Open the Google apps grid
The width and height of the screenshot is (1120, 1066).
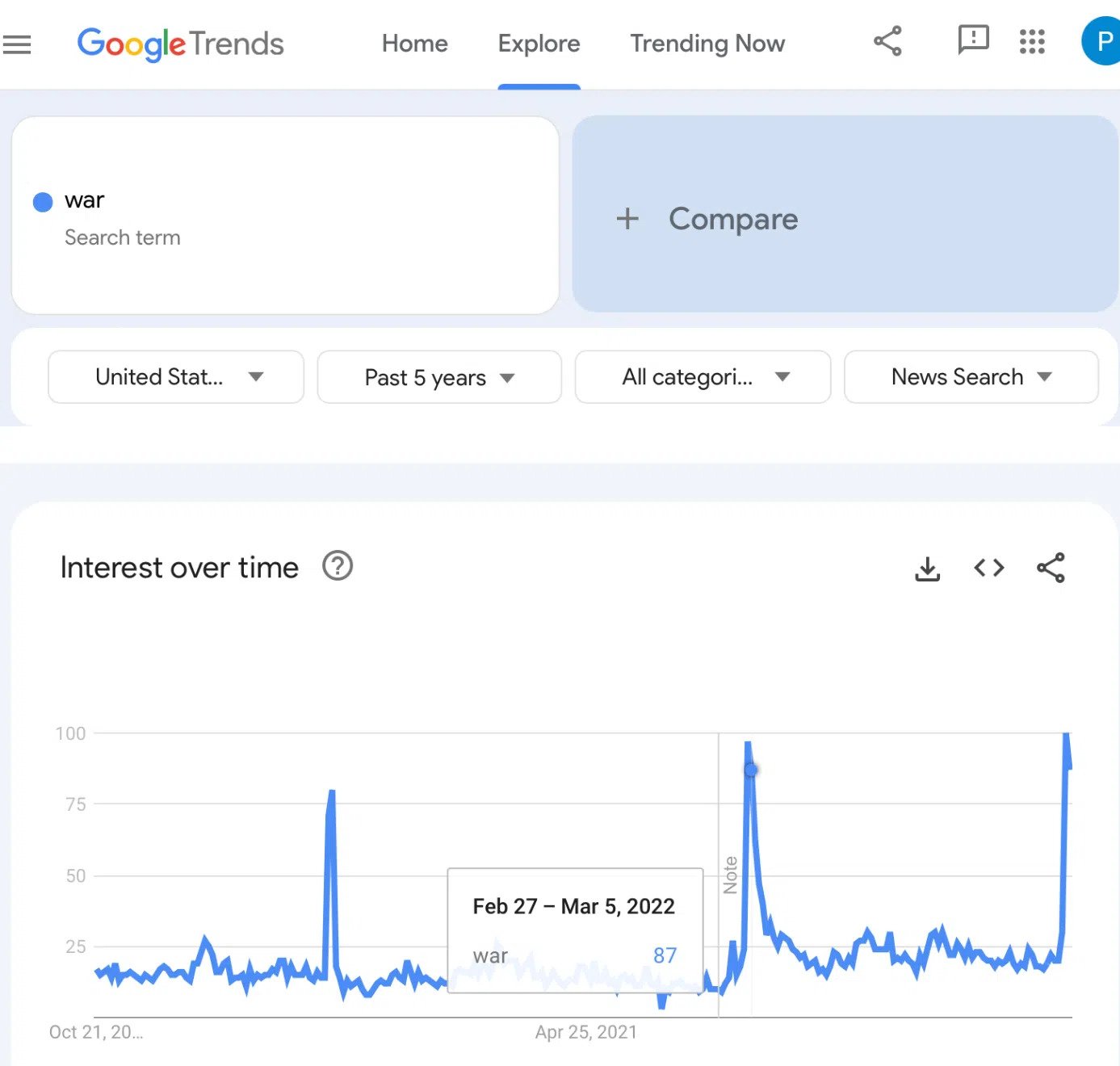pyautogui.click(x=1032, y=41)
